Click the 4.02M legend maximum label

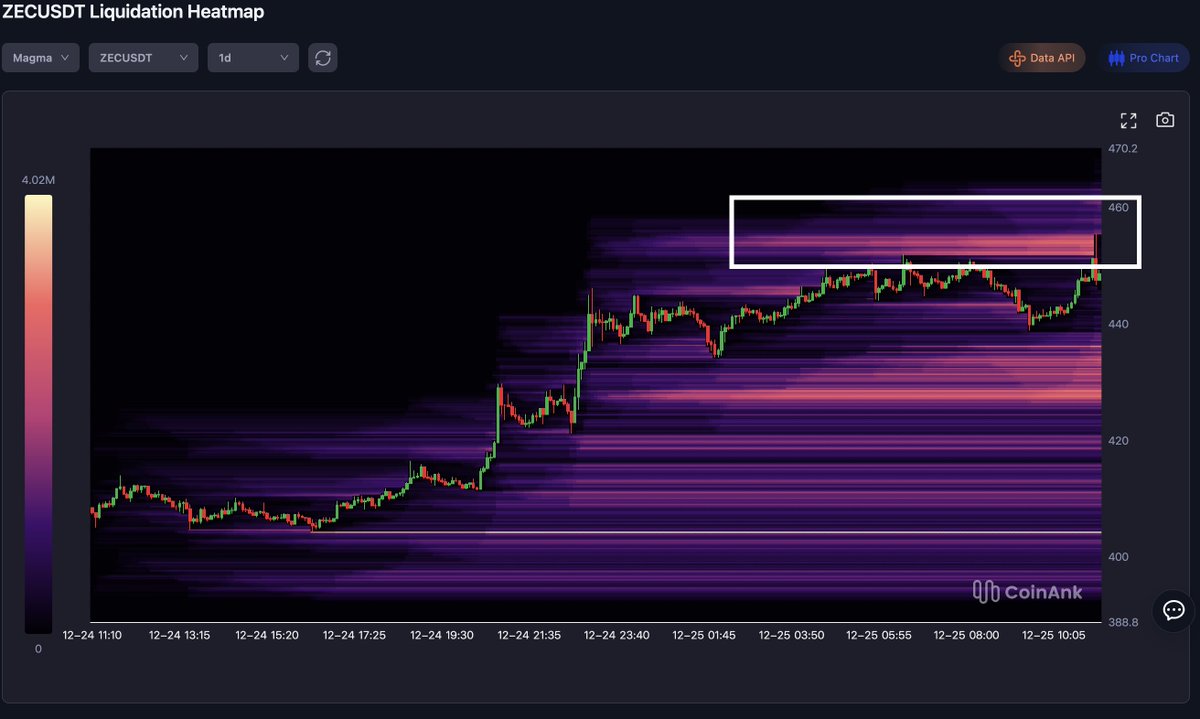pos(37,179)
